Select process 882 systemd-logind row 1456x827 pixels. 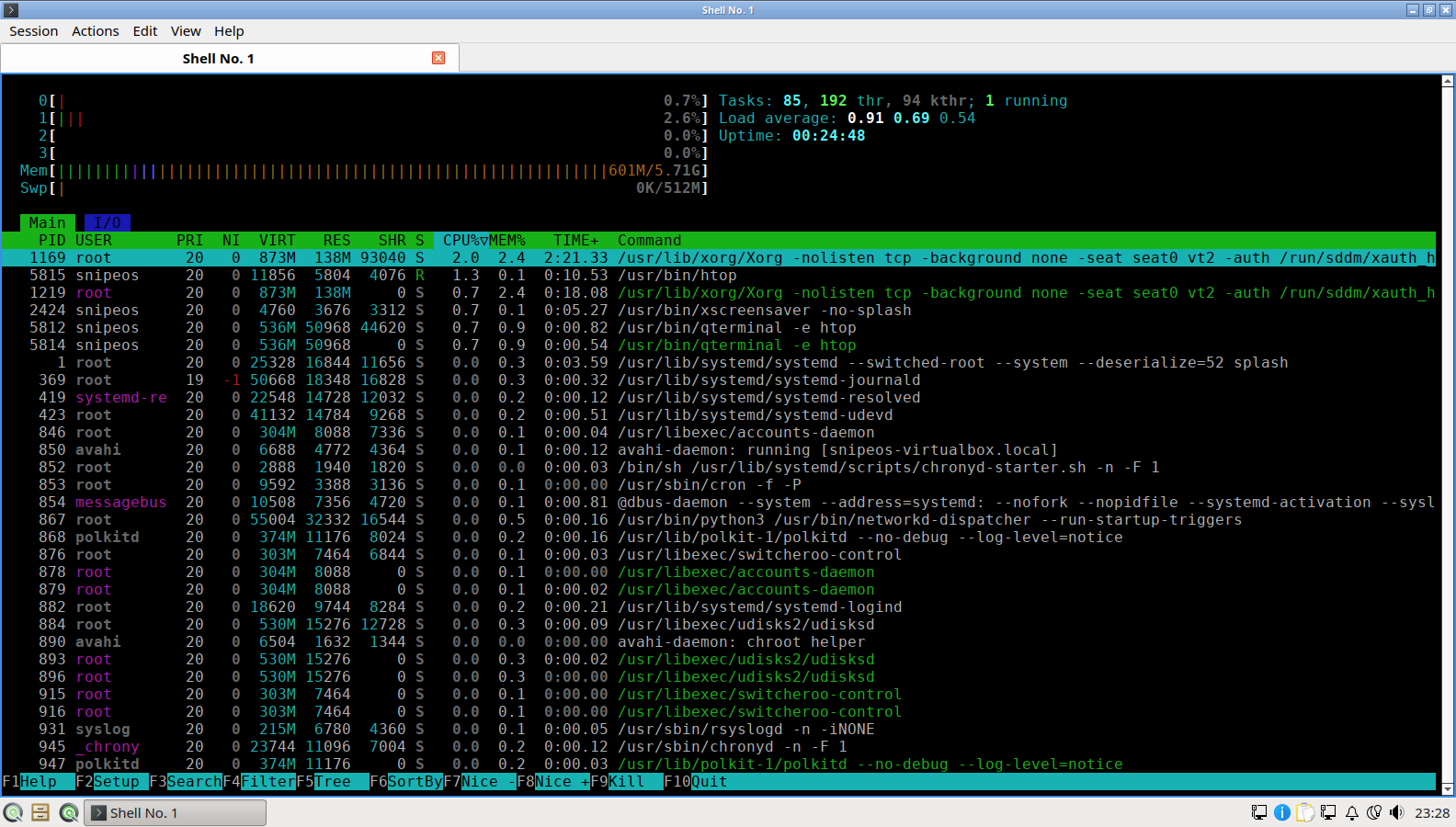click(719, 607)
